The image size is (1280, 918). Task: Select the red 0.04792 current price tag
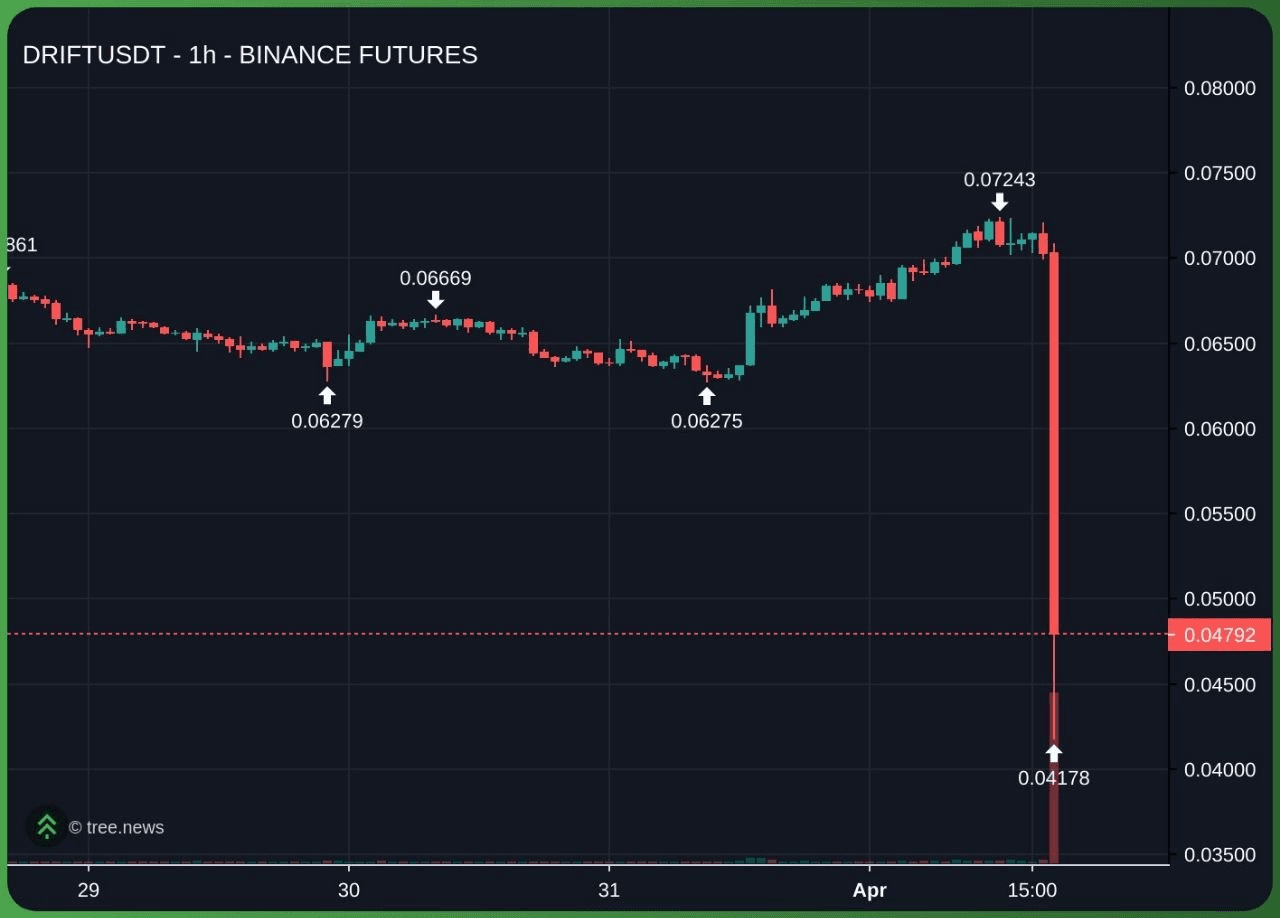pyautogui.click(x=1219, y=635)
